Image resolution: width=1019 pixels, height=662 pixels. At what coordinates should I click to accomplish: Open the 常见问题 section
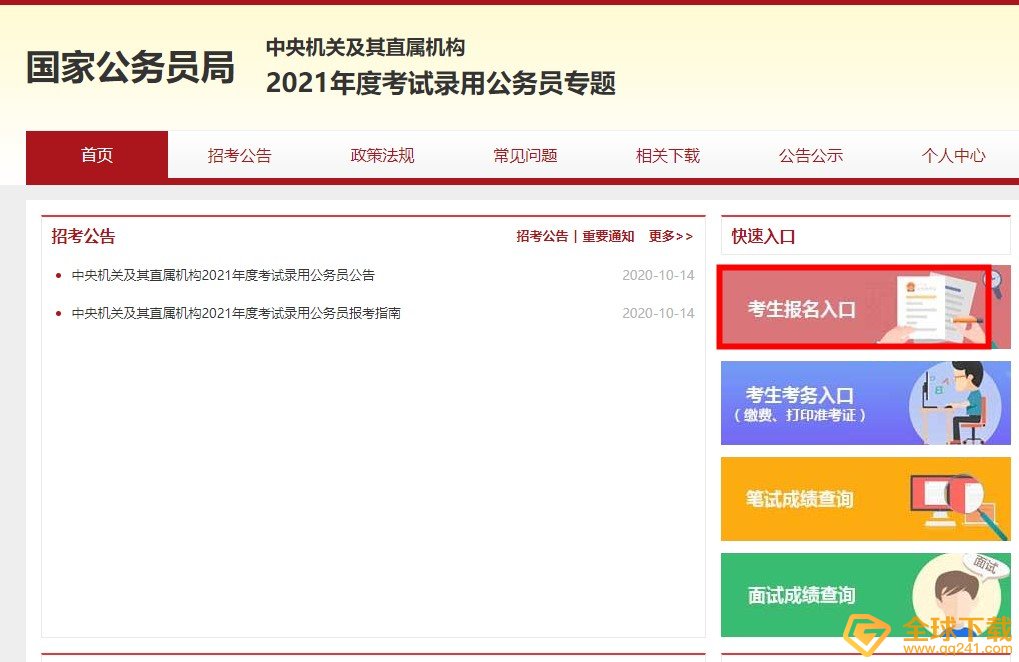pyautogui.click(x=524, y=156)
